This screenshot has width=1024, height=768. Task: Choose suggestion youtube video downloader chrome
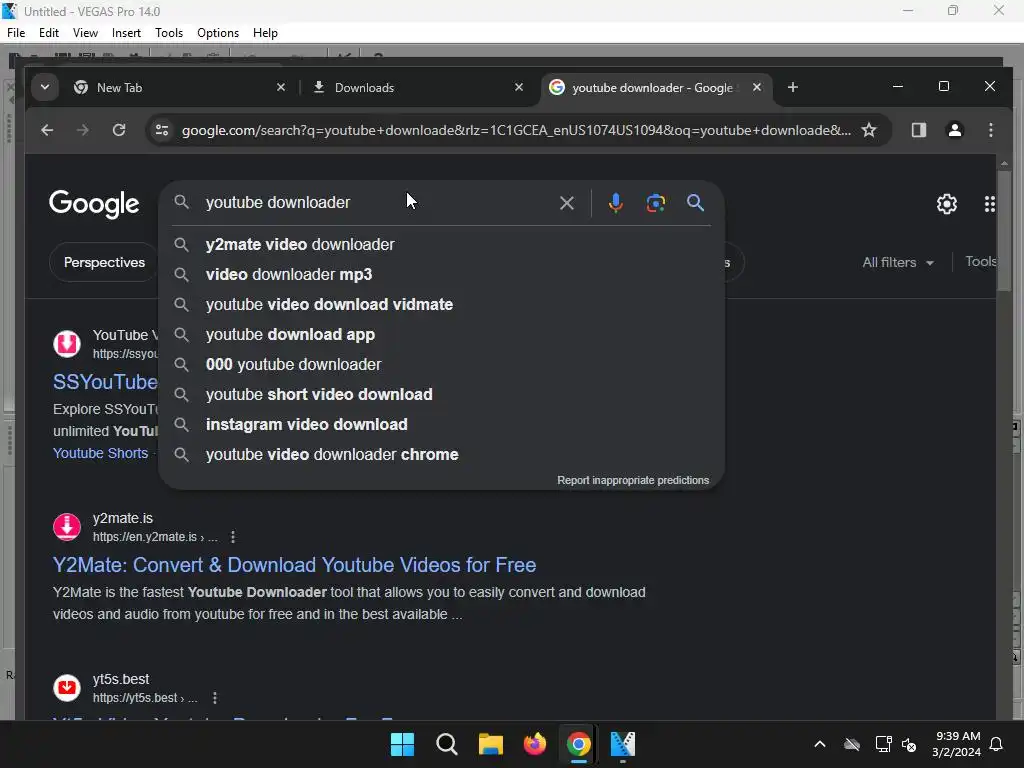(x=441, y=455)
